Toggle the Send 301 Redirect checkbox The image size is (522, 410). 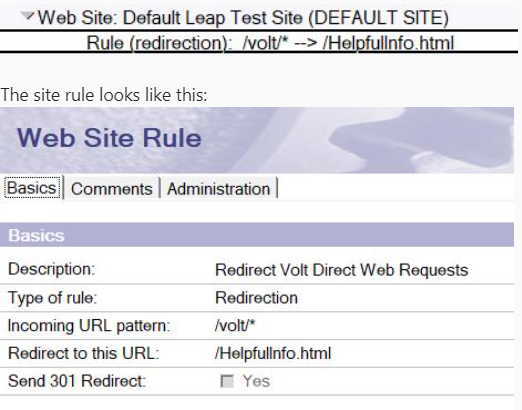[227, 381]
